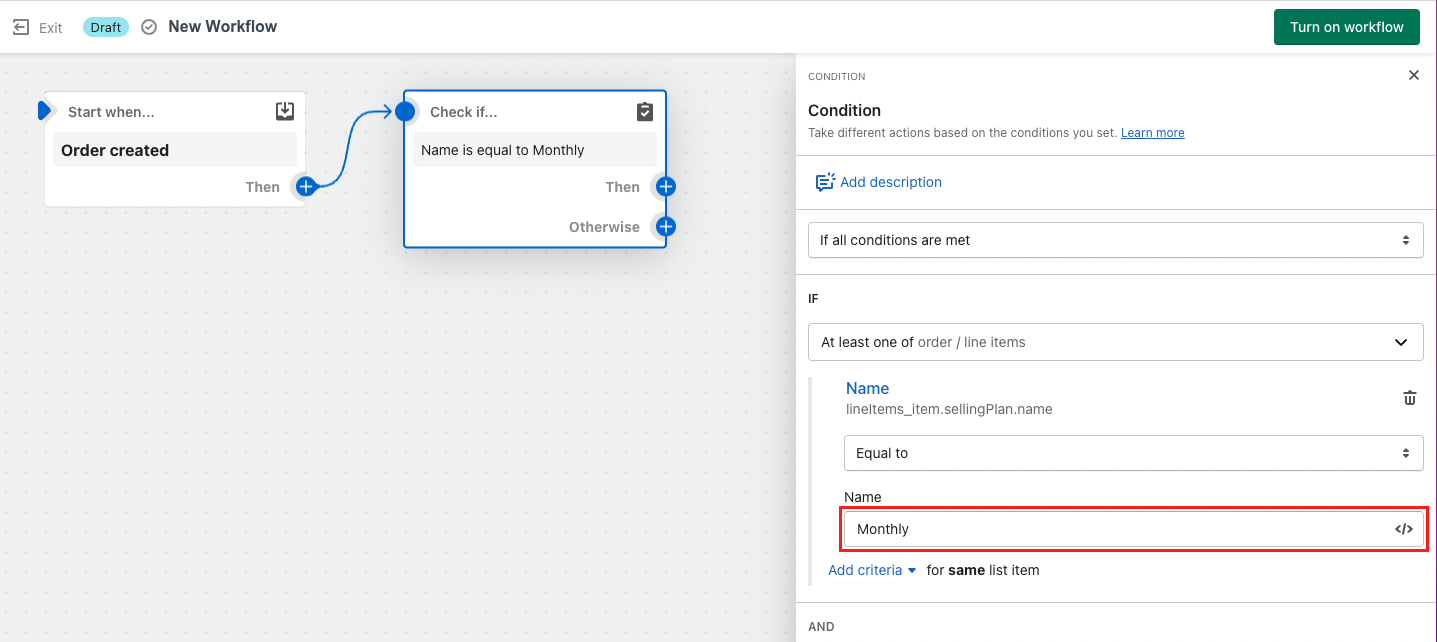The image size is (1437, 642).
Task: Click the Name criterion title link
Action: (867, 388)
